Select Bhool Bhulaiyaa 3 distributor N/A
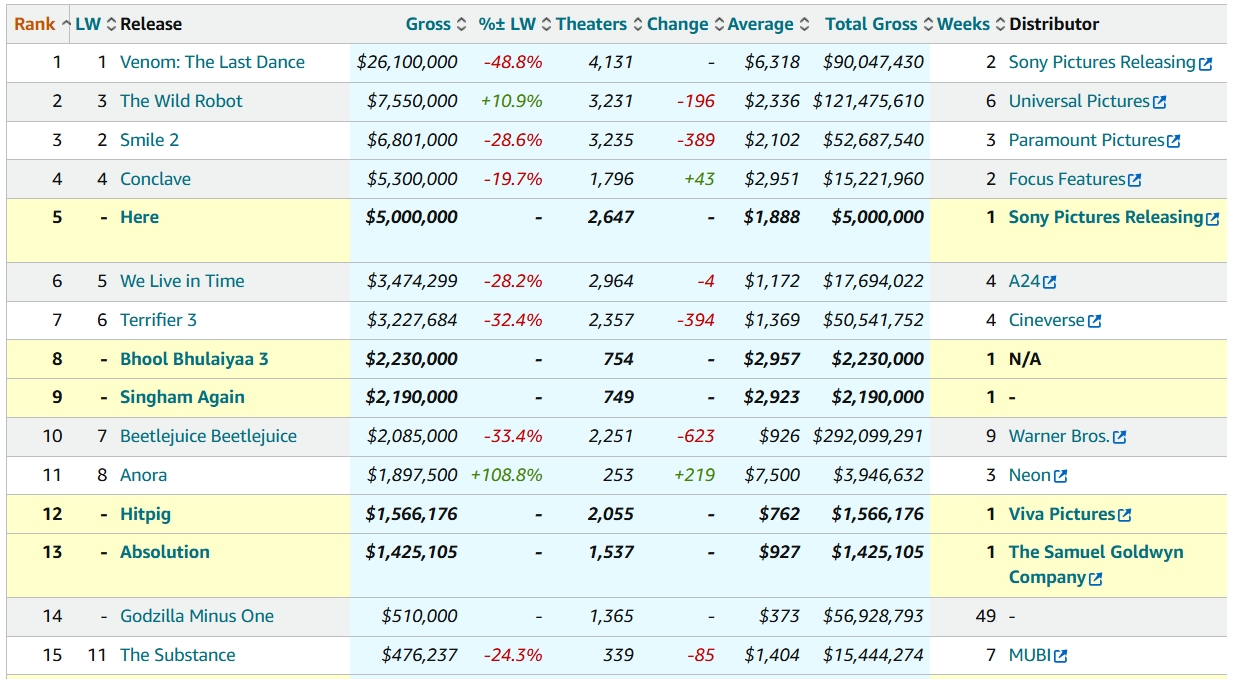Viewport: 1233px width, 679px height. pyautogui.click(x=1025, y=359)
